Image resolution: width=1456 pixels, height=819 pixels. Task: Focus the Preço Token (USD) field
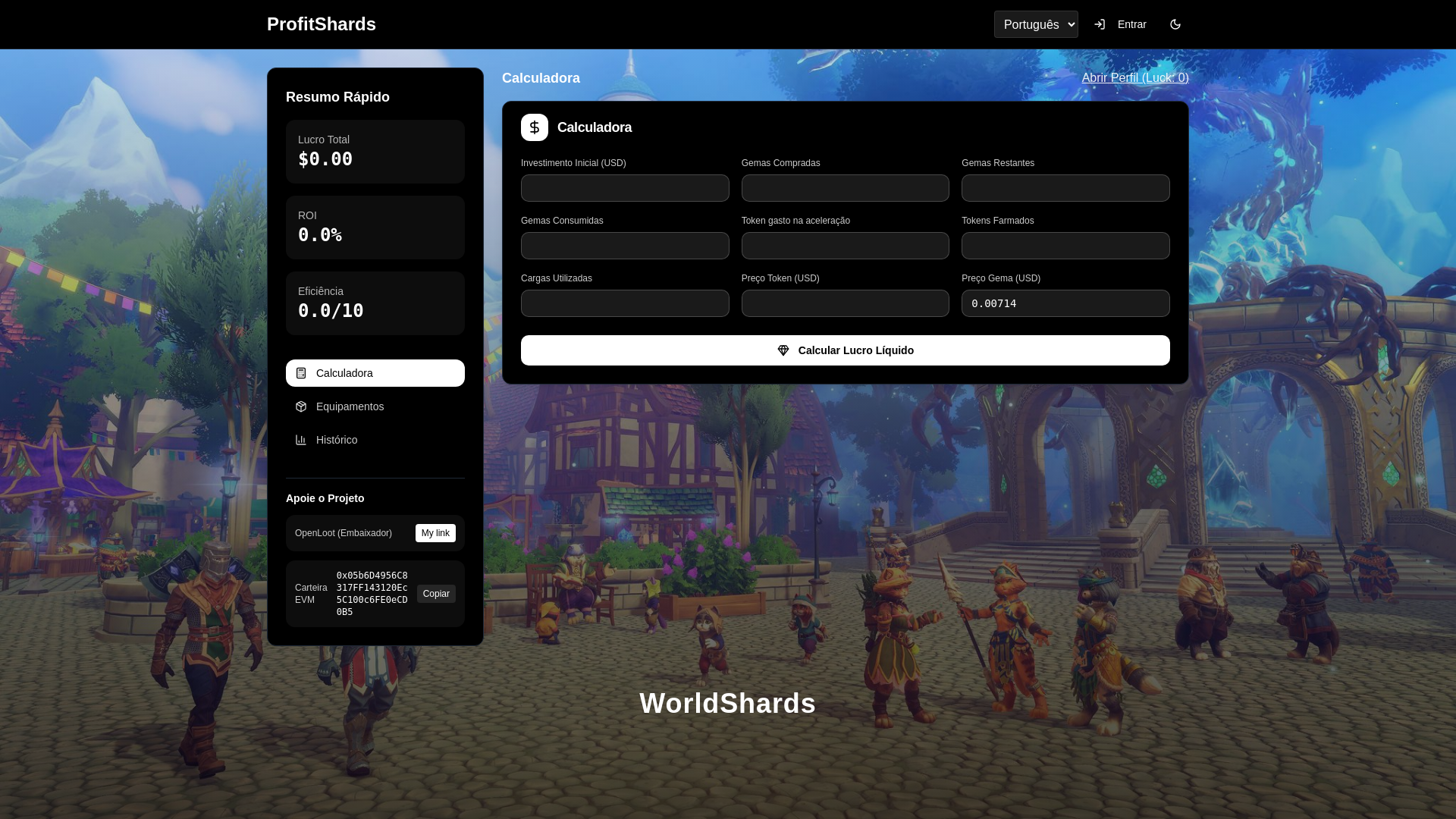point(846,303)
